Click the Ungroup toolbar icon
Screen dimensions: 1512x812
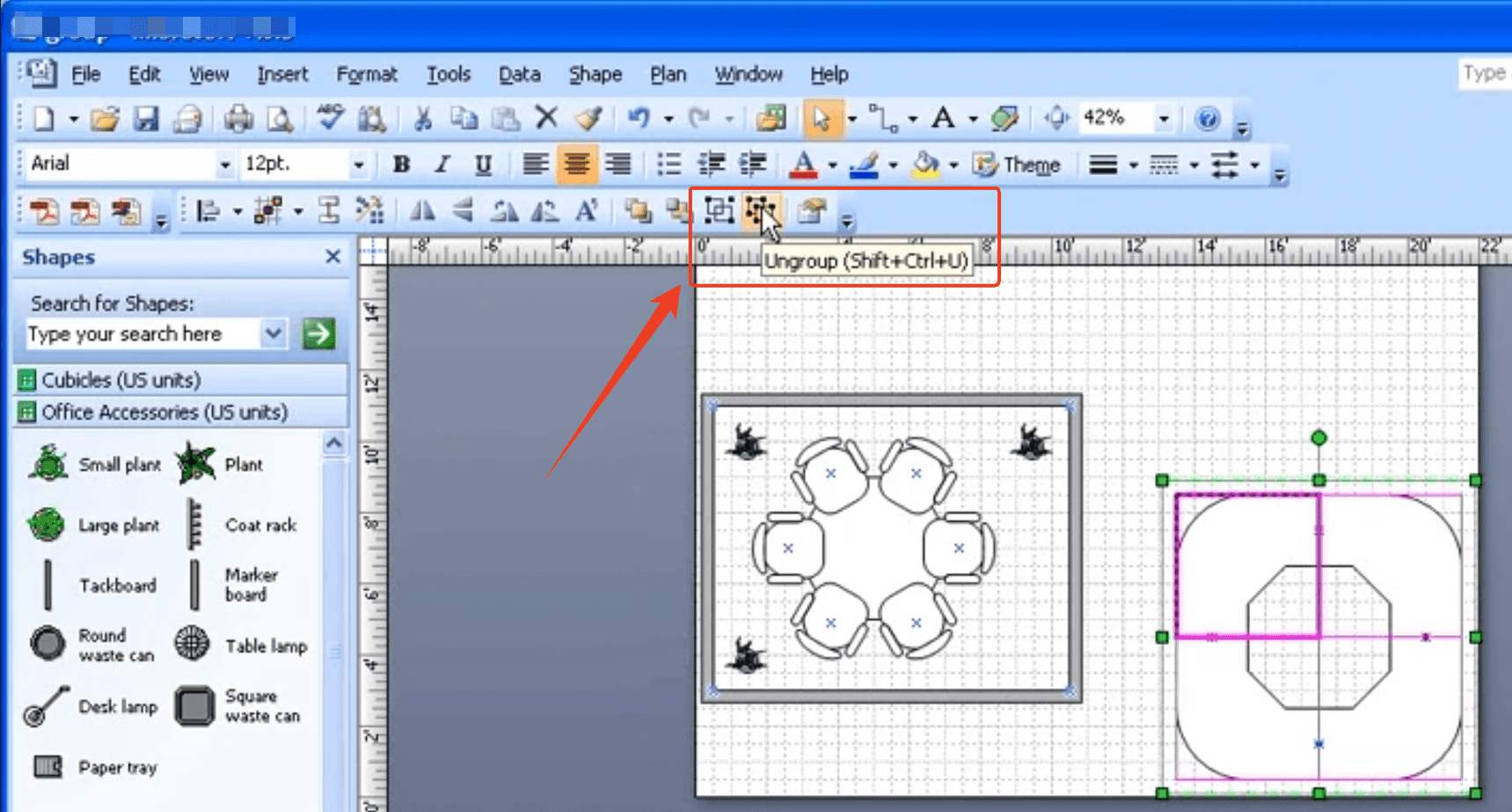(x=760, y=211)
